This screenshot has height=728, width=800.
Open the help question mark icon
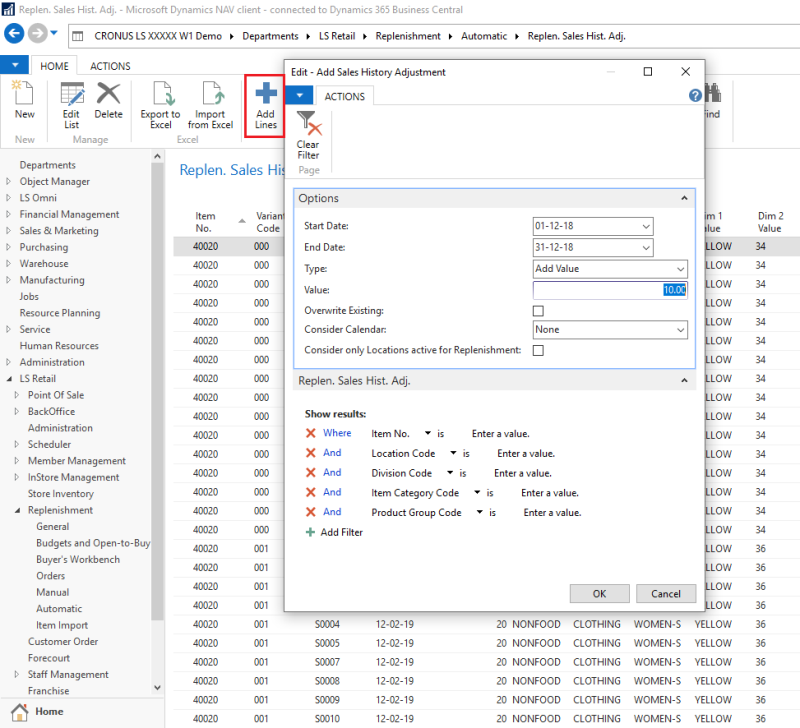pos(695,95)
